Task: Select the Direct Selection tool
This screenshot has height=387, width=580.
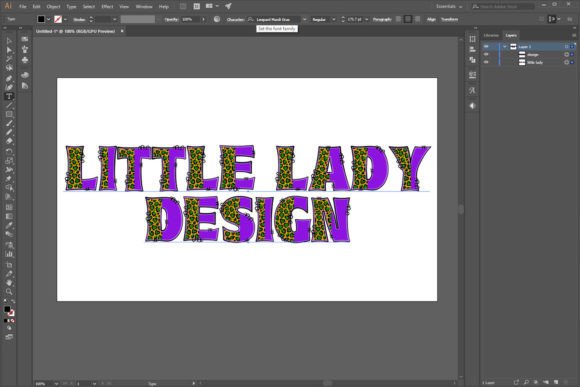Action: click(9, 50)
